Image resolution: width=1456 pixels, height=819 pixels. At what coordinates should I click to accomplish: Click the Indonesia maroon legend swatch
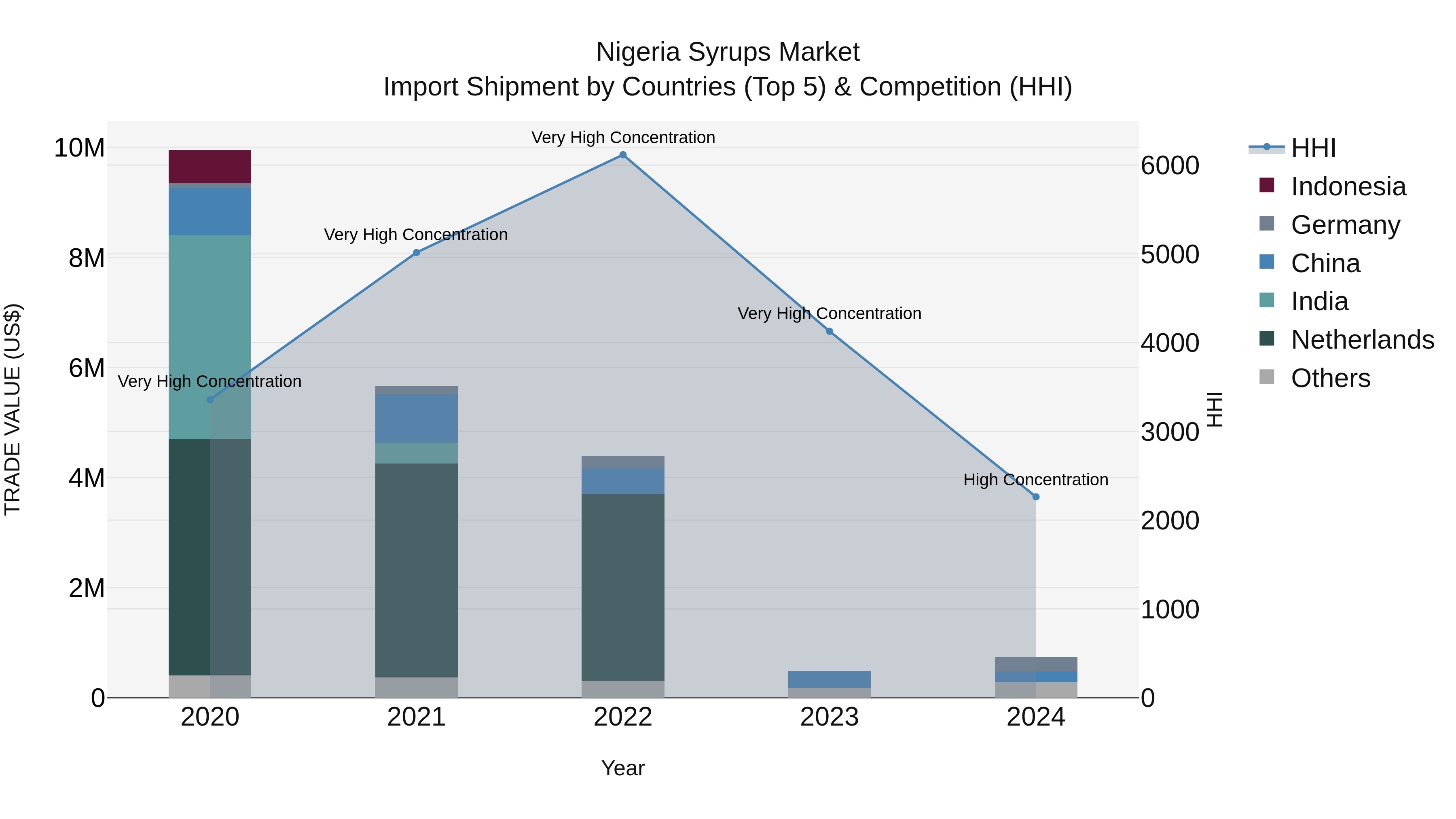1267,185
